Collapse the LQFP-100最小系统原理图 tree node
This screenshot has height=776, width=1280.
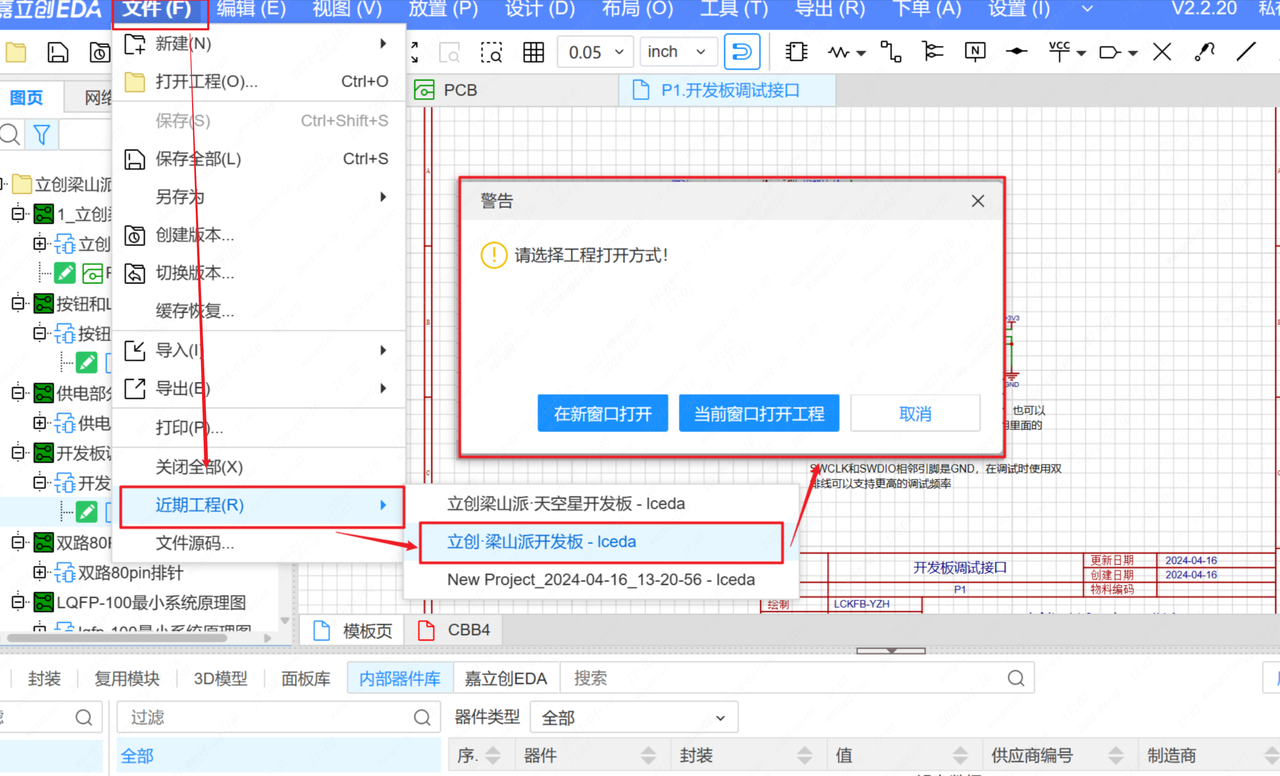(x=18, y=602)
